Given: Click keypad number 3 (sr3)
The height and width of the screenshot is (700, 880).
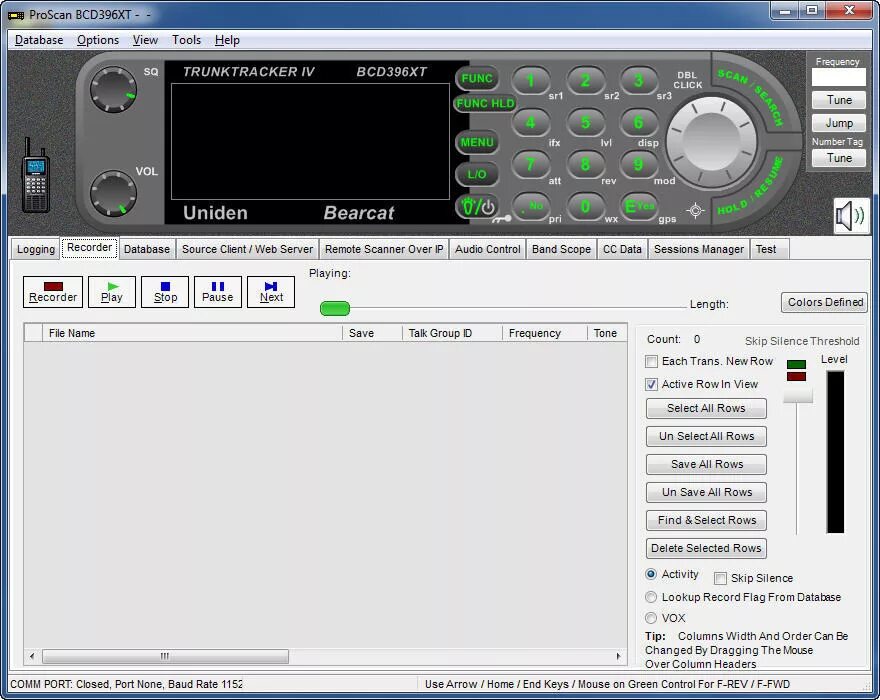Looking at the screenshot, I should (638, 81).
